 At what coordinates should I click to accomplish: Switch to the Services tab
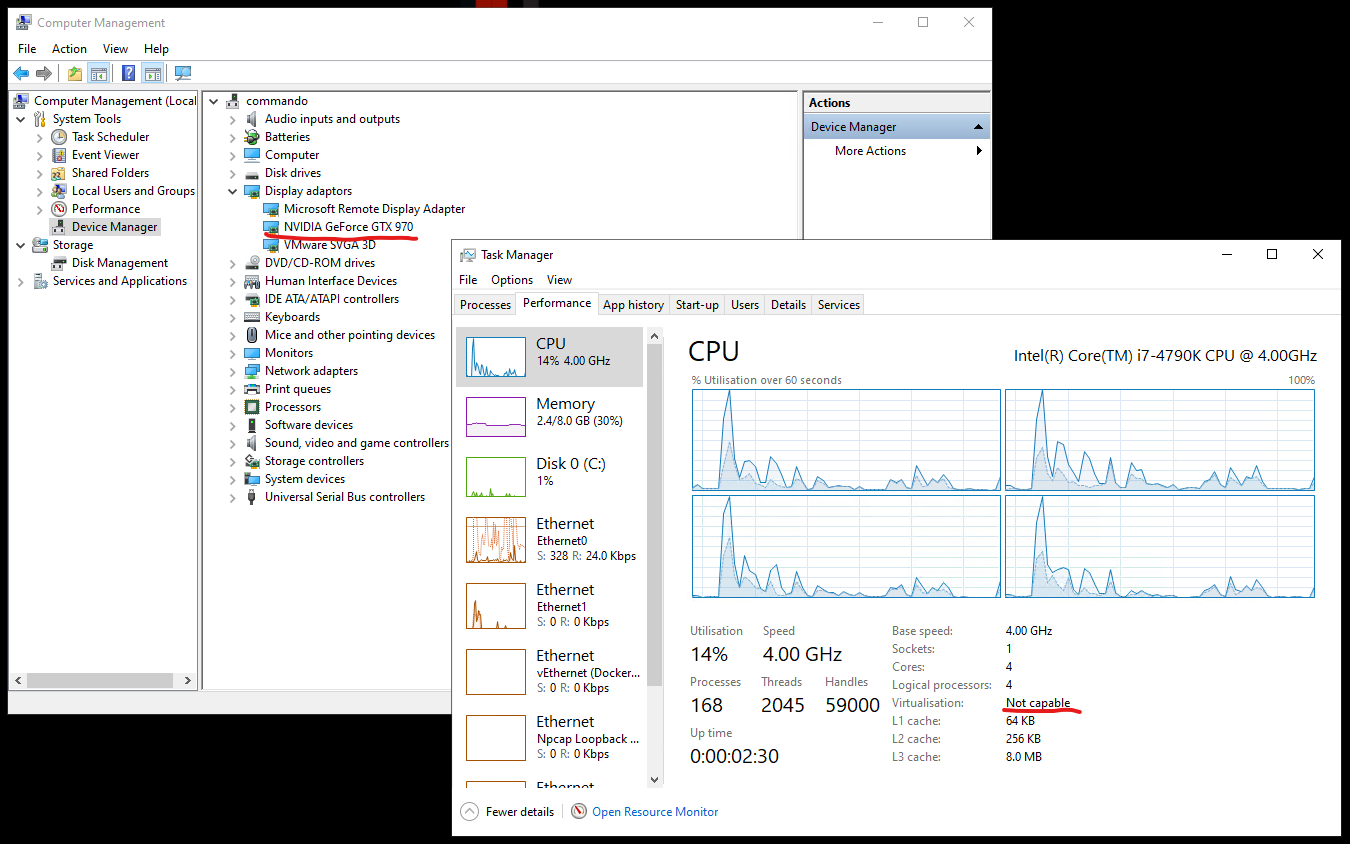point(839,305)
